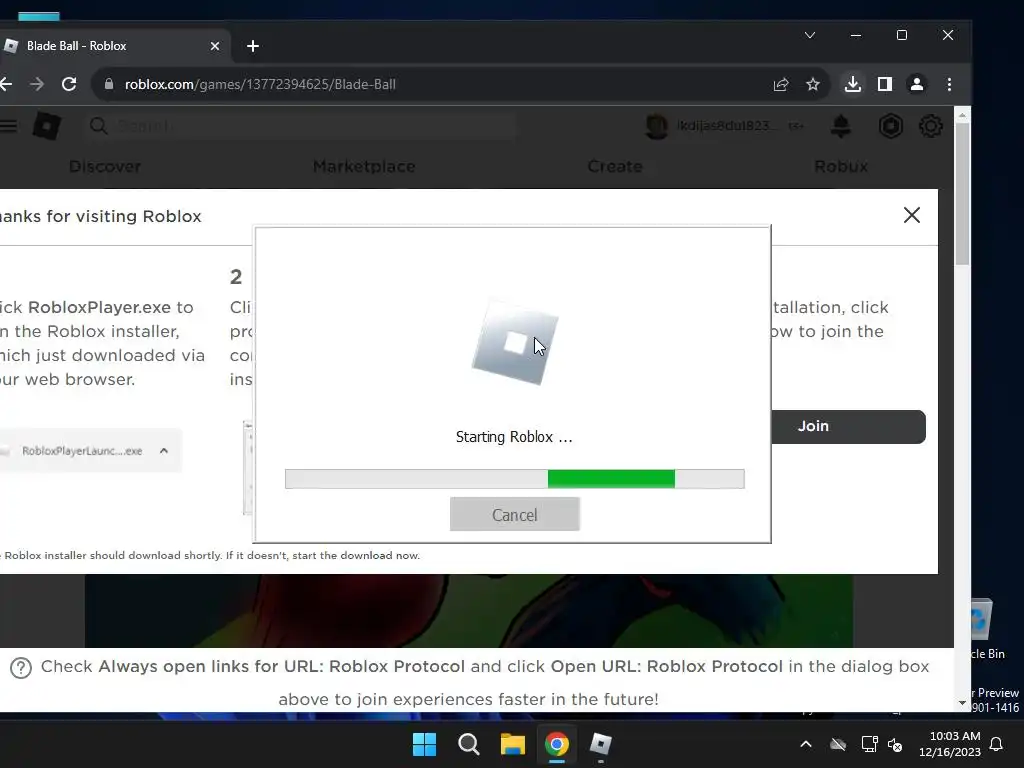The height and width of the screenshot is (768, 1024).
Task: Go forward in browser history
Action: (37, 84)
